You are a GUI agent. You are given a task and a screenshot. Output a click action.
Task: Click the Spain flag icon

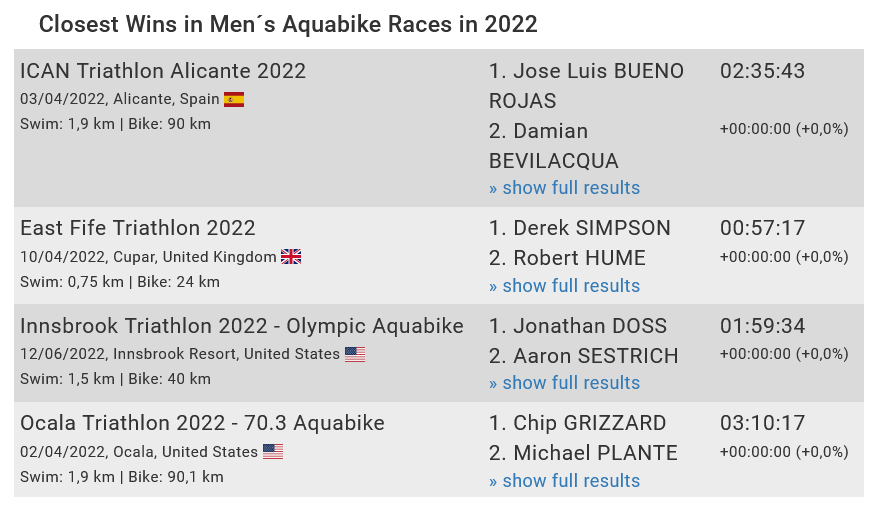[x=234, y=100]
